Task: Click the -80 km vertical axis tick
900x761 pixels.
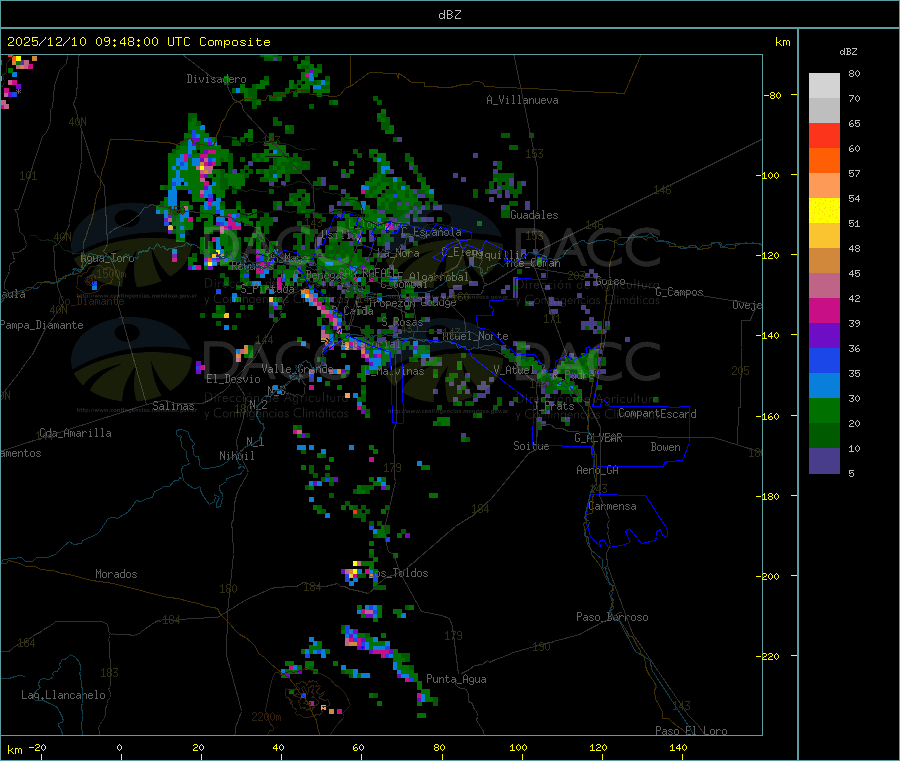Action: [772, 95]
